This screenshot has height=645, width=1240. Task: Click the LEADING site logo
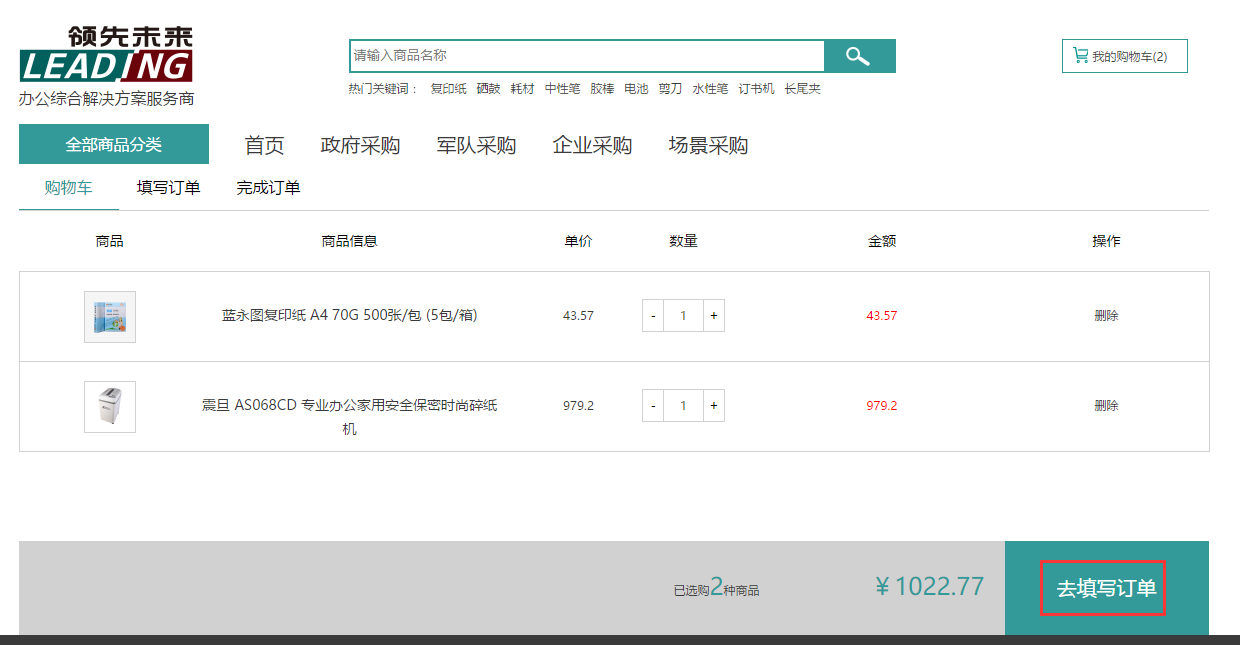point(106,56)
